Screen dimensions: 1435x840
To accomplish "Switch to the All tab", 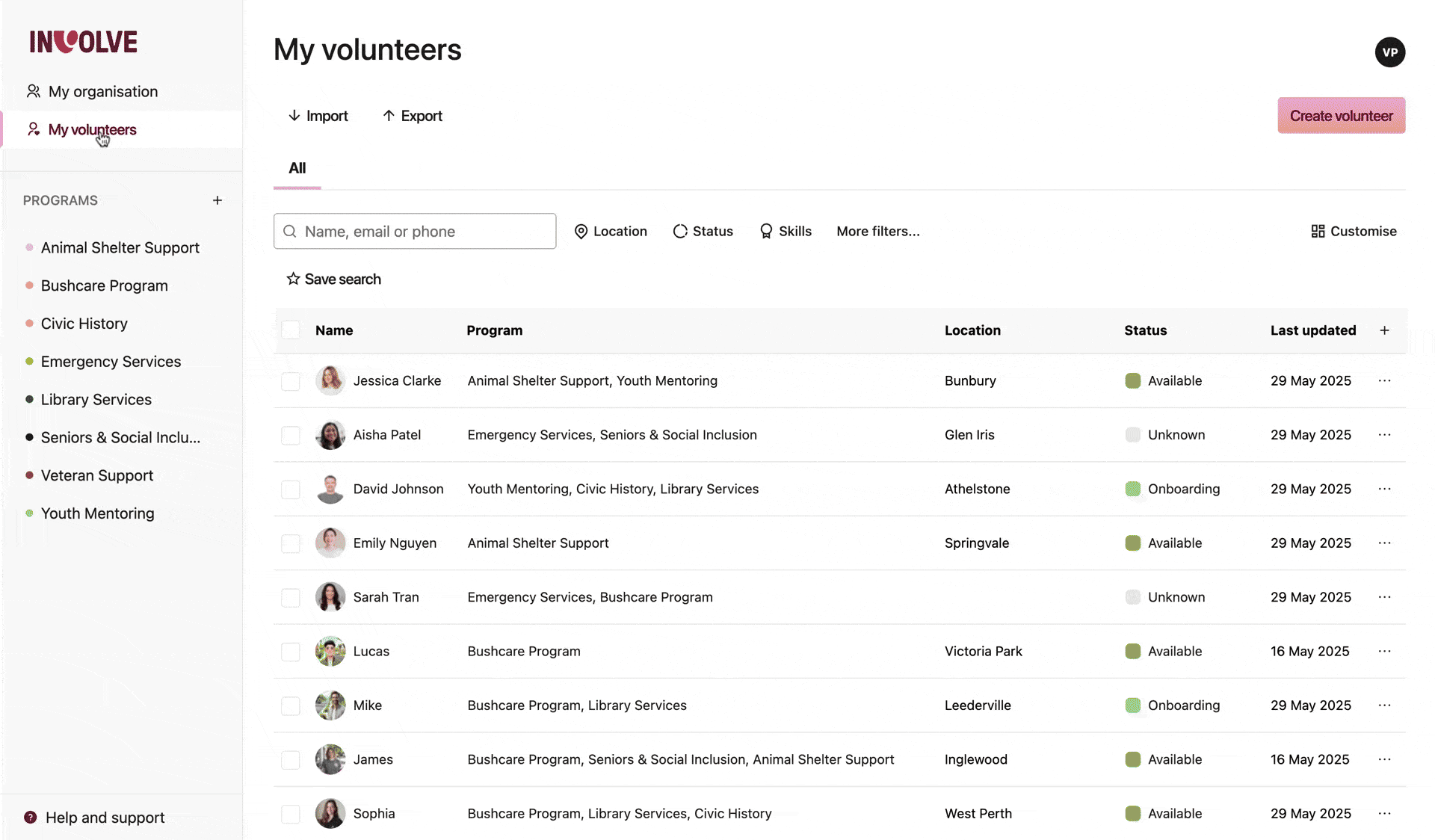I will coord(297,168).
